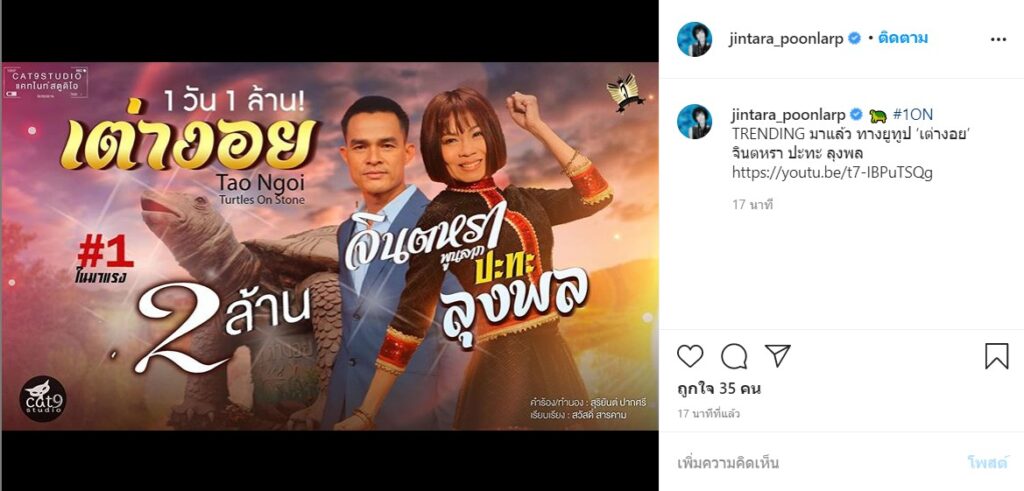
Task: View the list of 35 likes
Action: [x=719, y=389]
